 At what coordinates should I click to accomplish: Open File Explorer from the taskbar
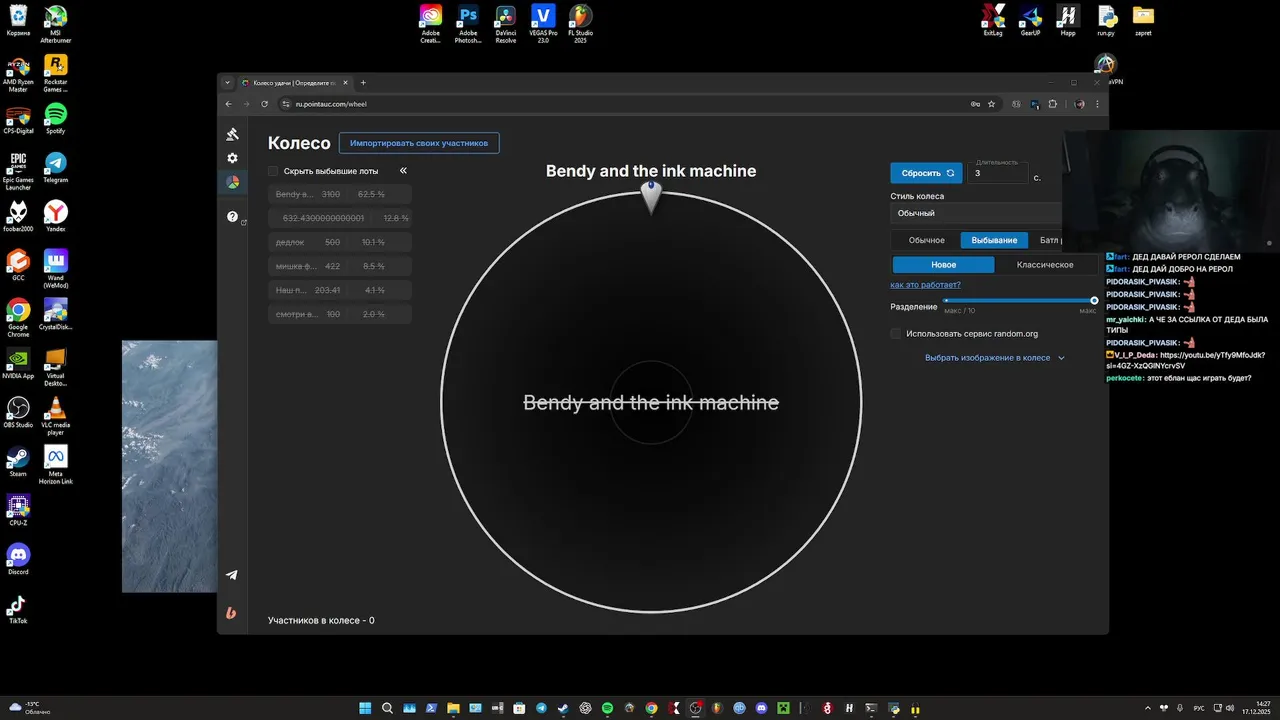tap(453, 708)
